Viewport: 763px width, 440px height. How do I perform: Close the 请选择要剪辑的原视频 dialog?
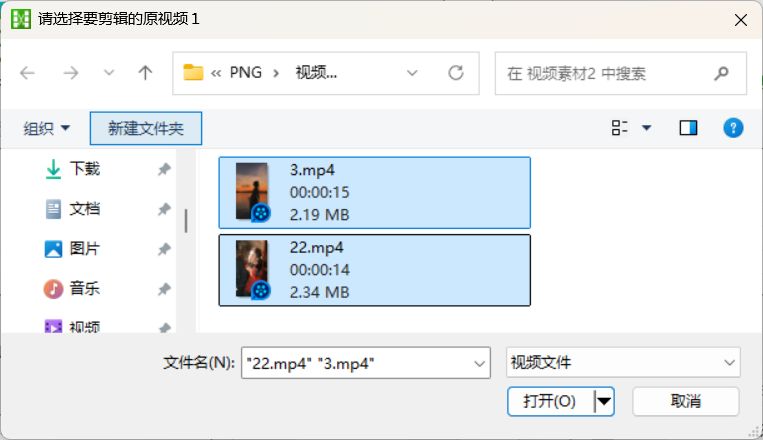tap(741, 20)
